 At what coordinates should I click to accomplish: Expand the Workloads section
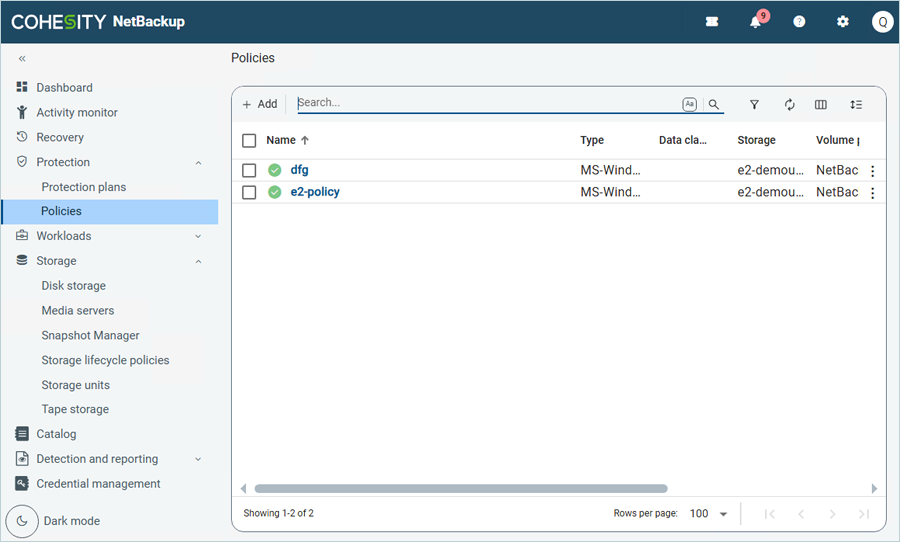198,236
